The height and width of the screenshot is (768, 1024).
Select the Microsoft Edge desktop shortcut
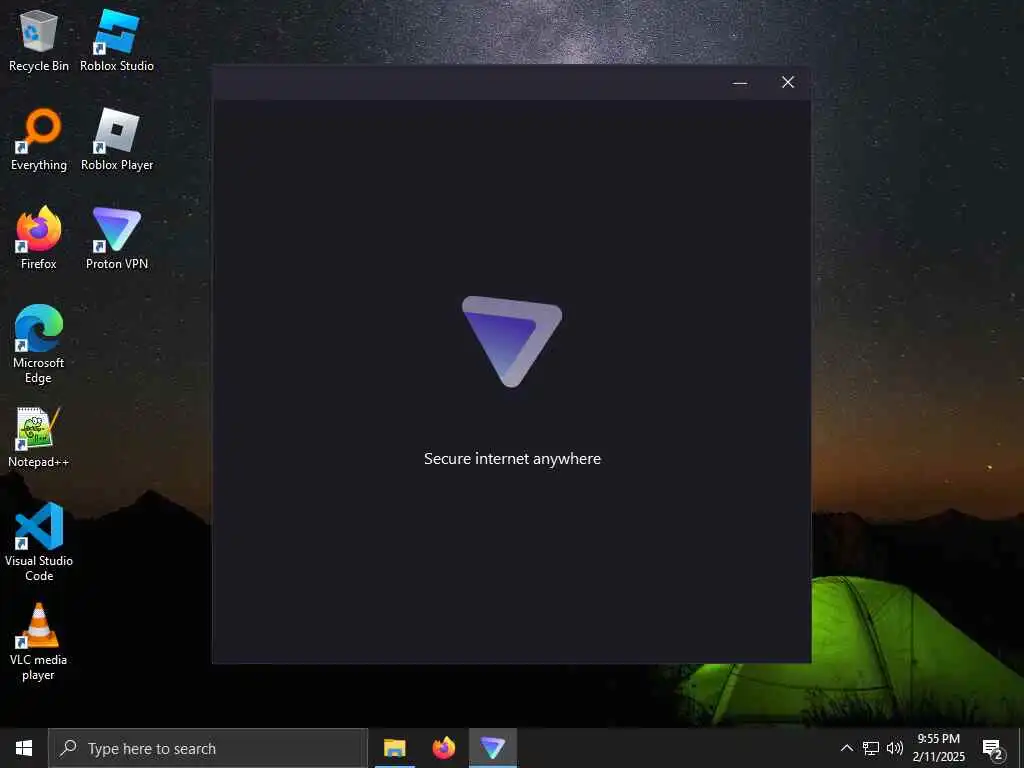(x=39, y=344)
